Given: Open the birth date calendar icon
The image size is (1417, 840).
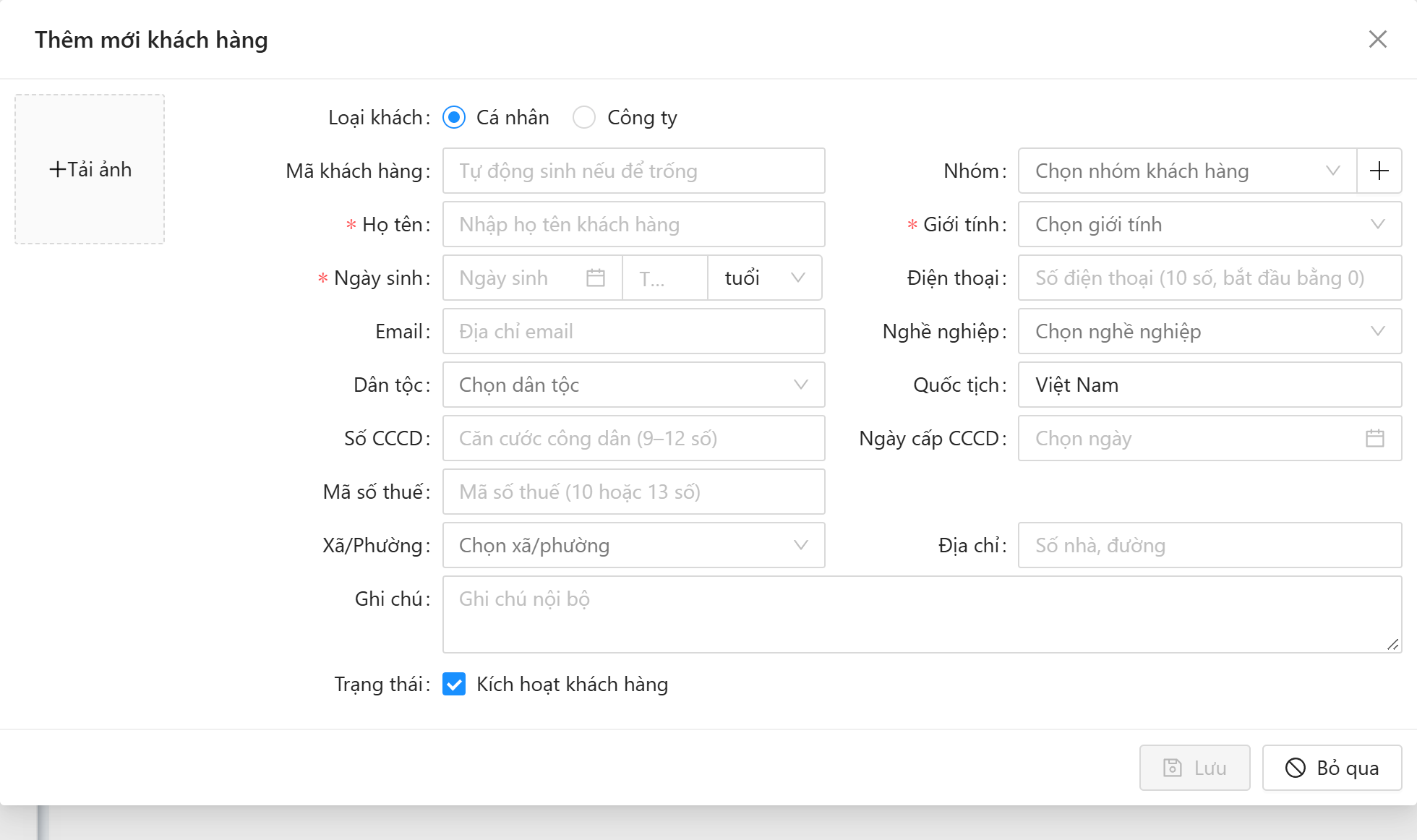Looking at the screenshot, I should click(x=596, y=278).
